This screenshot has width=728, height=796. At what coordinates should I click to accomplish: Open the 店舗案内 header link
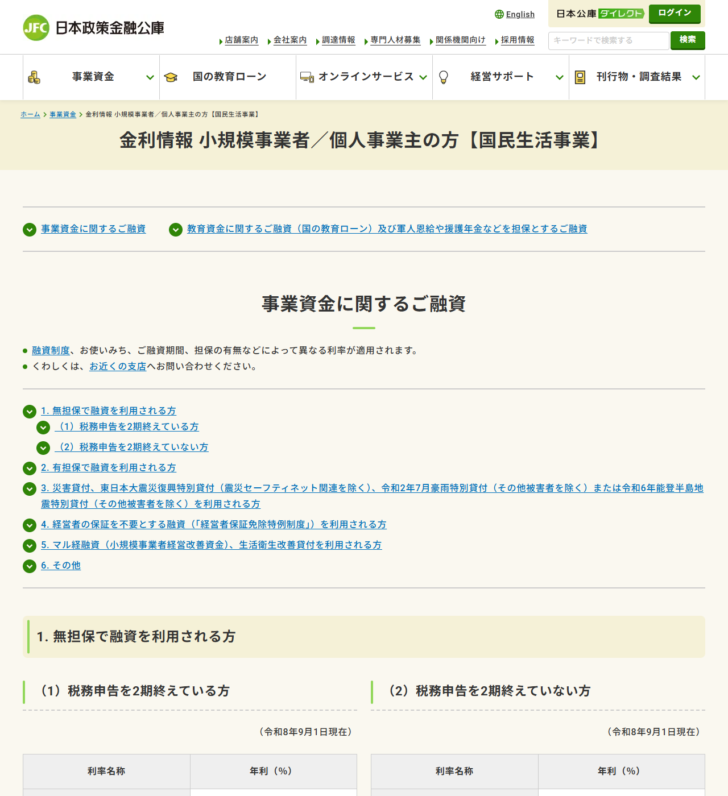coord(242,40)
